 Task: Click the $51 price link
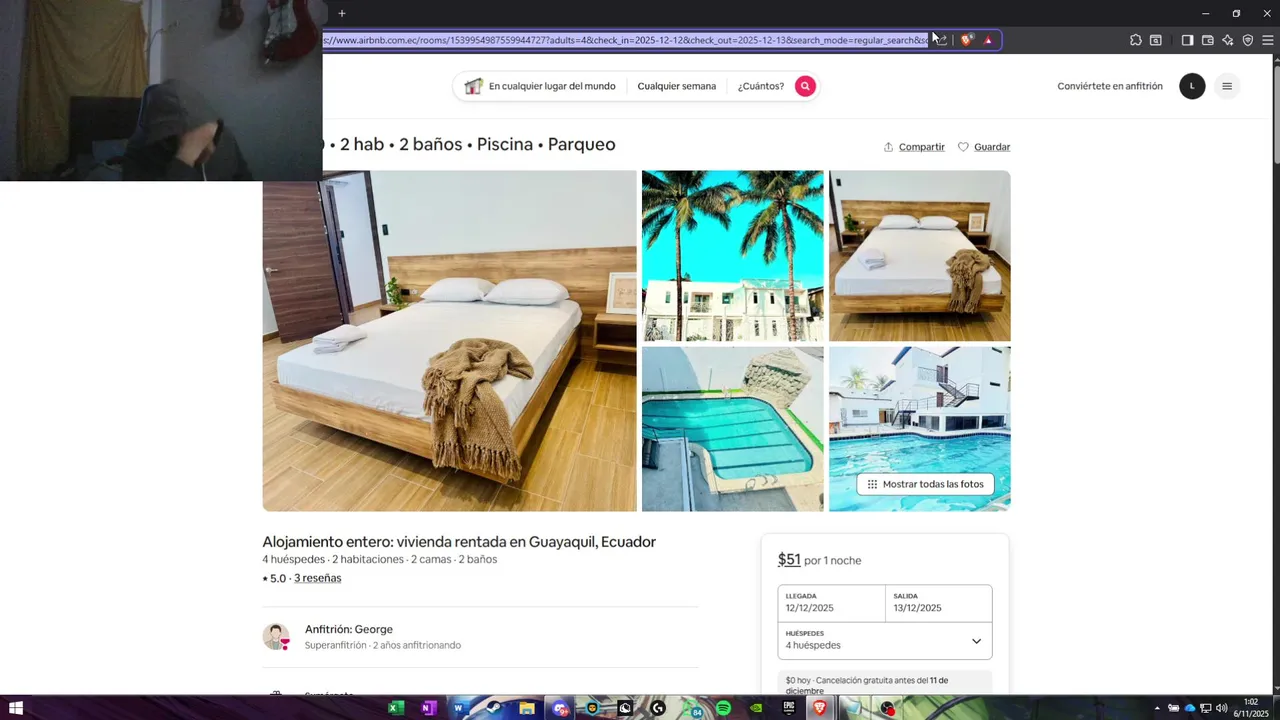click(789, 560)
